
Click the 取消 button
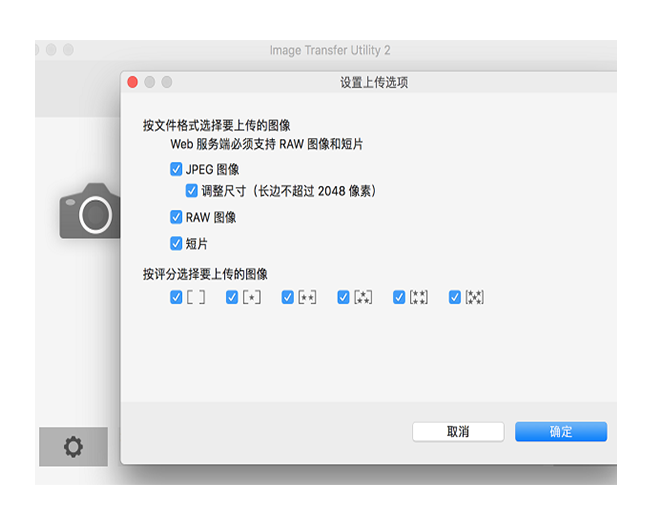click(458, 432)
